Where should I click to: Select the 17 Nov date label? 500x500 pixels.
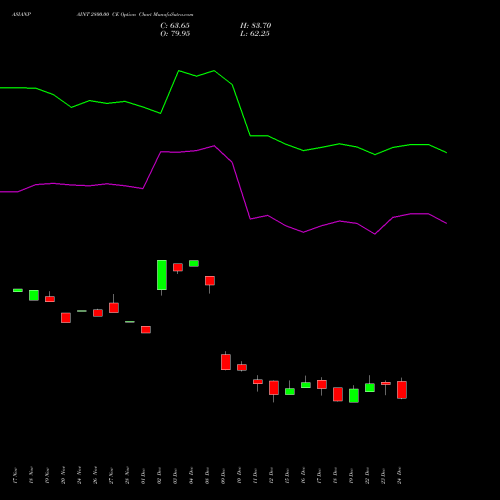[16, 476]
